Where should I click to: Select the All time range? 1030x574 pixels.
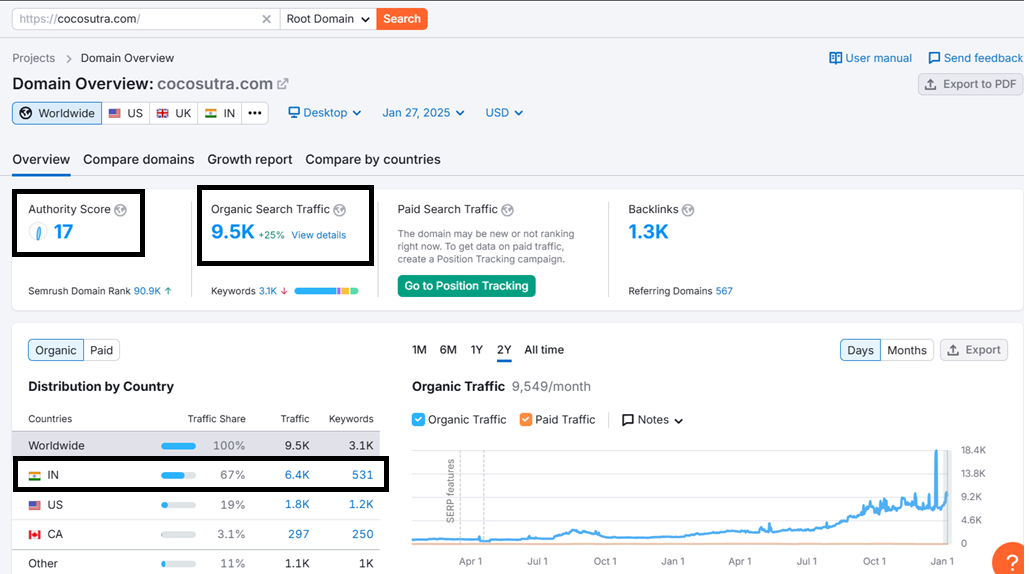coord(544,350)
